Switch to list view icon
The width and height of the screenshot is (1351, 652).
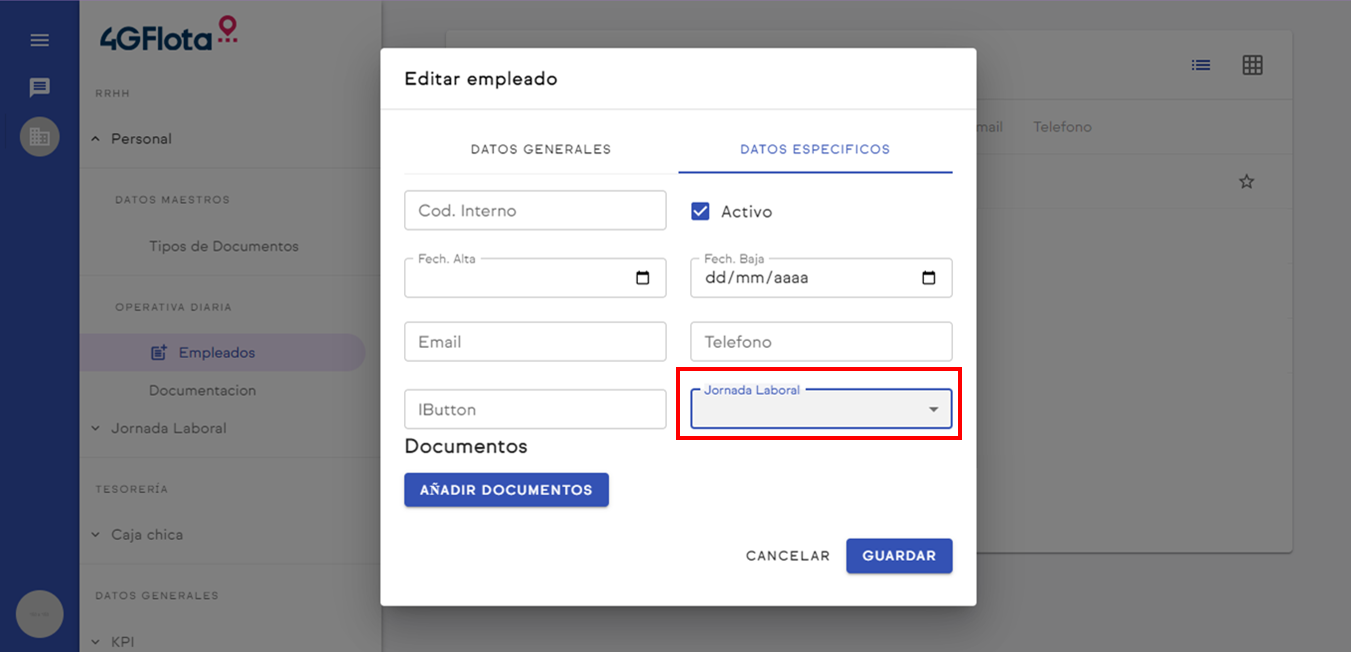1201,65
